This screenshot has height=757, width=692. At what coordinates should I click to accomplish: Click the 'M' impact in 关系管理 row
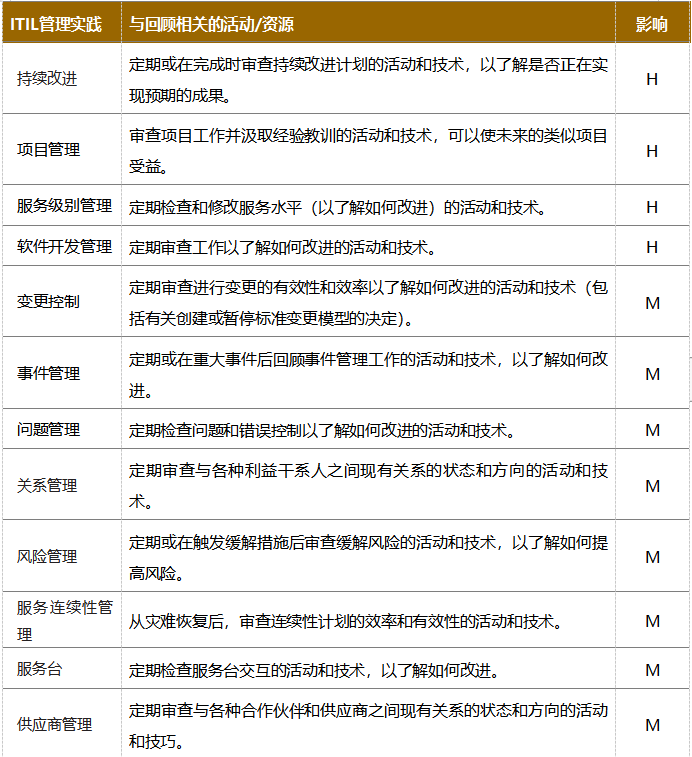pos(652,486)
